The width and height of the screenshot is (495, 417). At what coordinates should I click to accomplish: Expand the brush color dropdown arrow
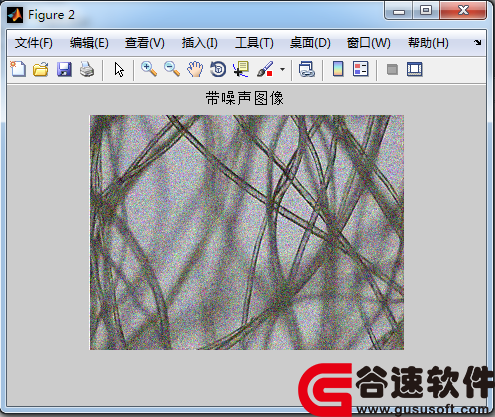pos(282,70)
